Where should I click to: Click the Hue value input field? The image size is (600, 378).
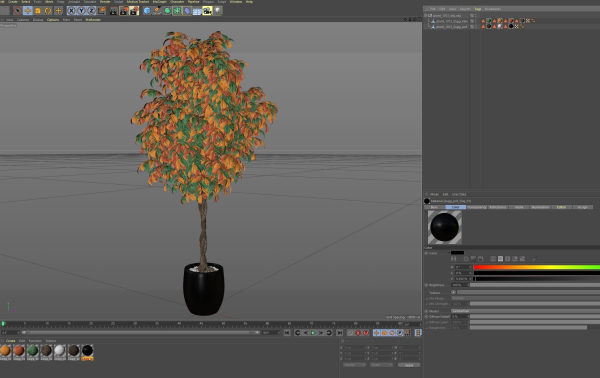tap(462, 267)
